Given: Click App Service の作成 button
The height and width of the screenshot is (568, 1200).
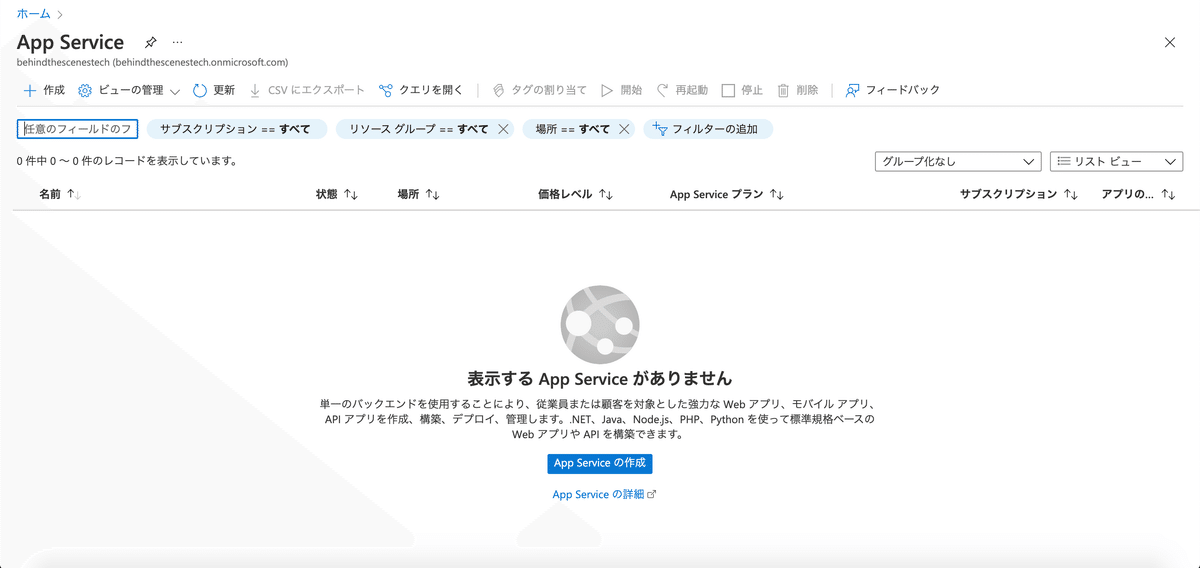Looking at the screenshot, I should point(600,463).
